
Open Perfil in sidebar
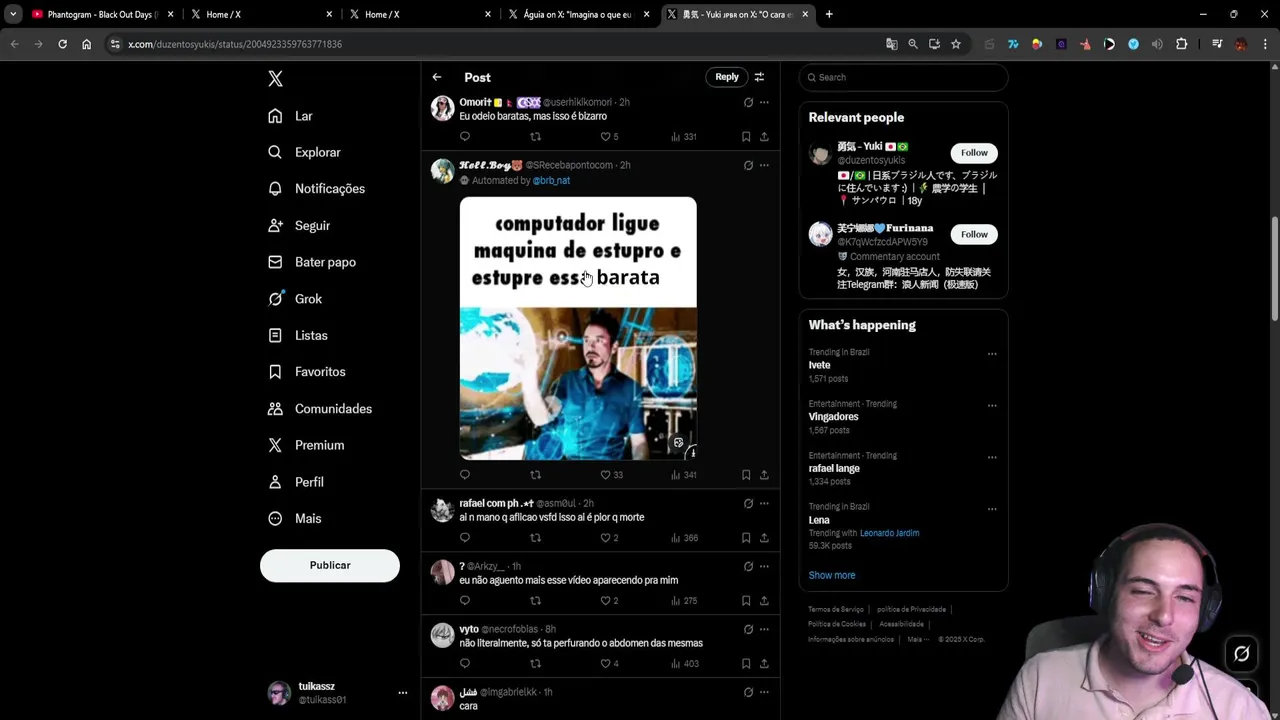[295, 482]
